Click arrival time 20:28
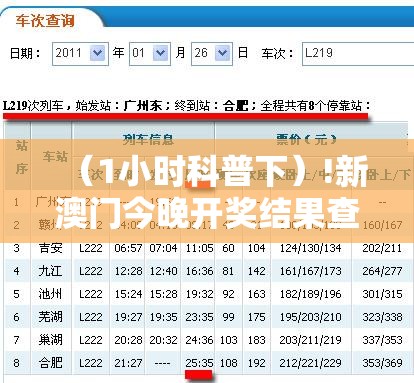 point(128,340)
